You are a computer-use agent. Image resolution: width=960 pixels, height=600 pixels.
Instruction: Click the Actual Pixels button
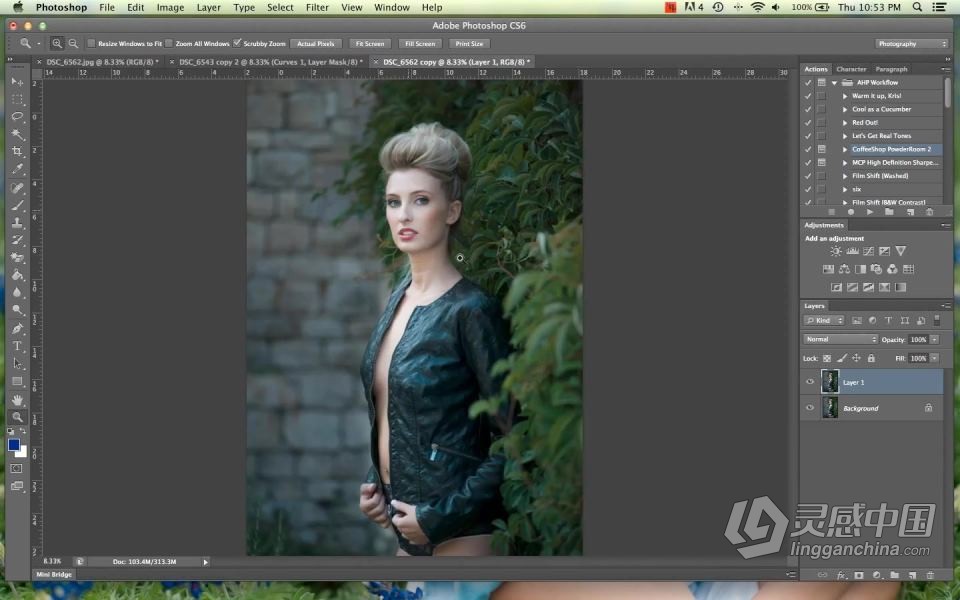pos(315,43)
